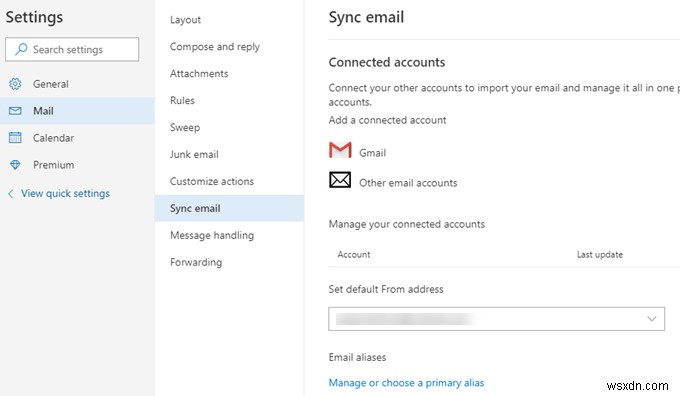Screen dimensions: 680x396
Task: Open the default From address dropdown
Action: tap(496, 319)
